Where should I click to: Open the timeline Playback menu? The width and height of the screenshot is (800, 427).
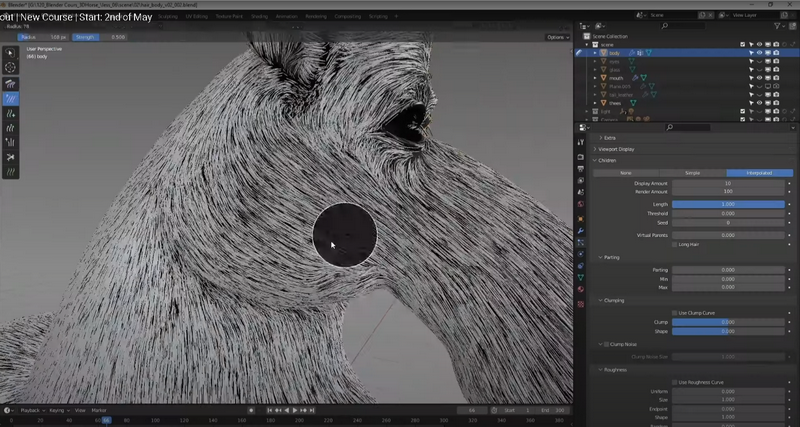point(33,410)
